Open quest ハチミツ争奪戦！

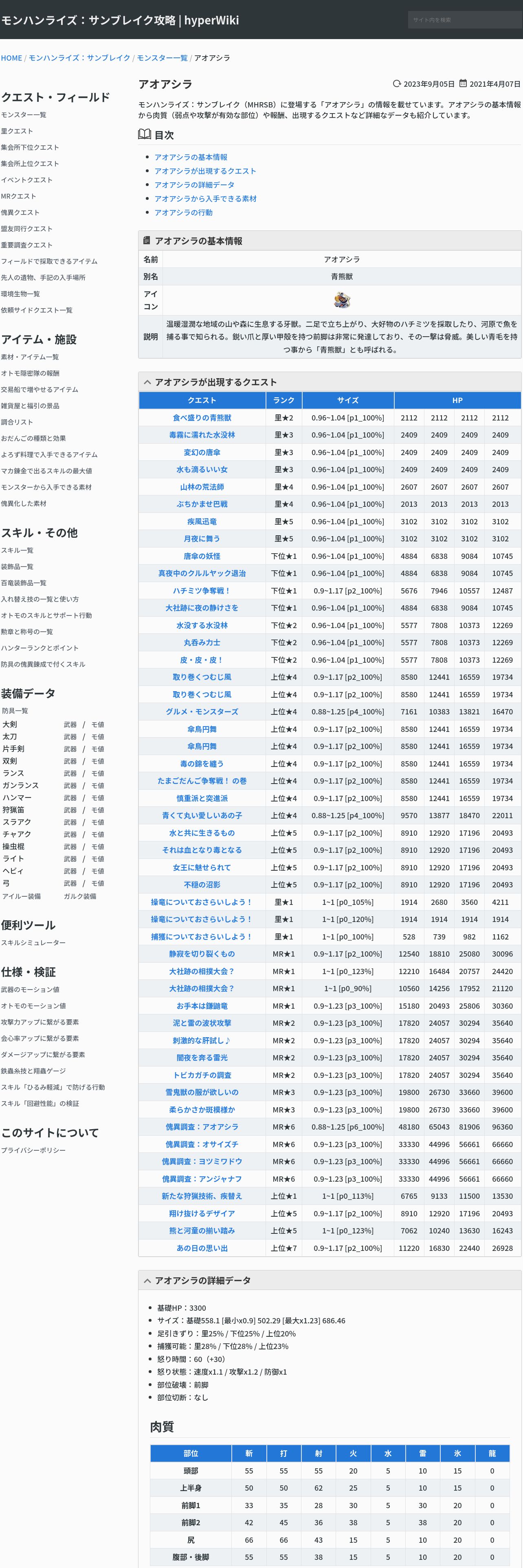[x=202, y=590]
